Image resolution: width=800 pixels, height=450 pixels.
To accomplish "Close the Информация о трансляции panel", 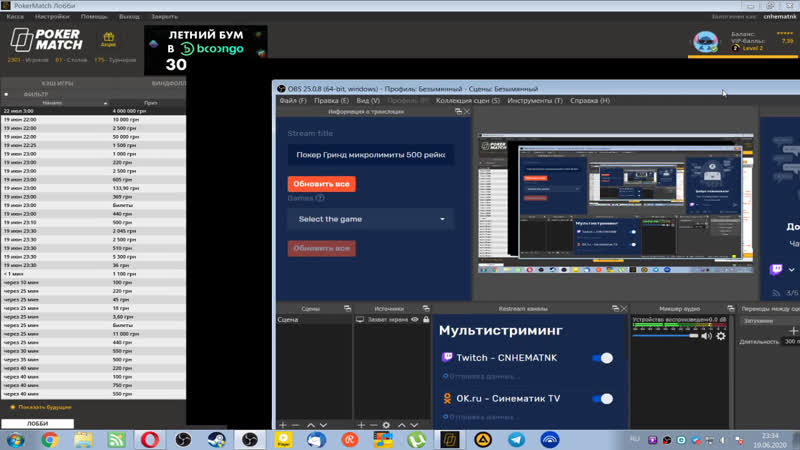I will click(467, 111).
